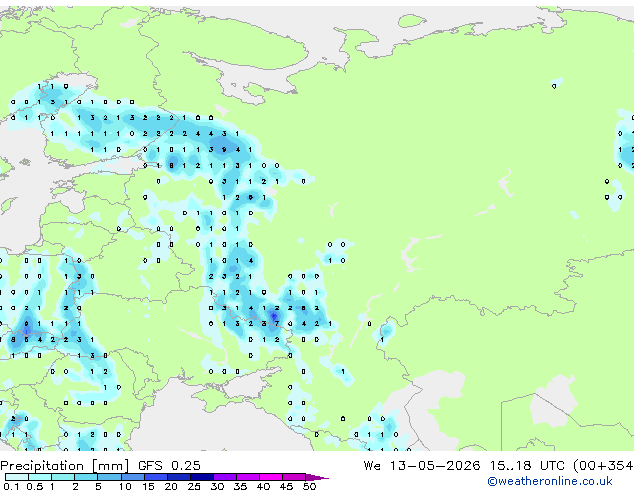
Task: Click the 'Precipitation [mm]' title text
Action: click(x=65, y=466)
